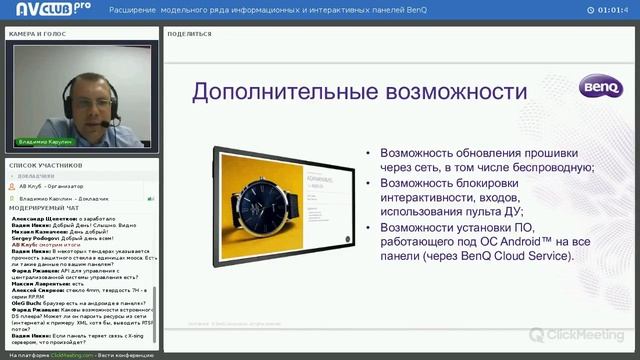Screen dimensions: 640x360
Task: Click the slide heading 'Дополнительные возможности'
Action: (360, 91)
